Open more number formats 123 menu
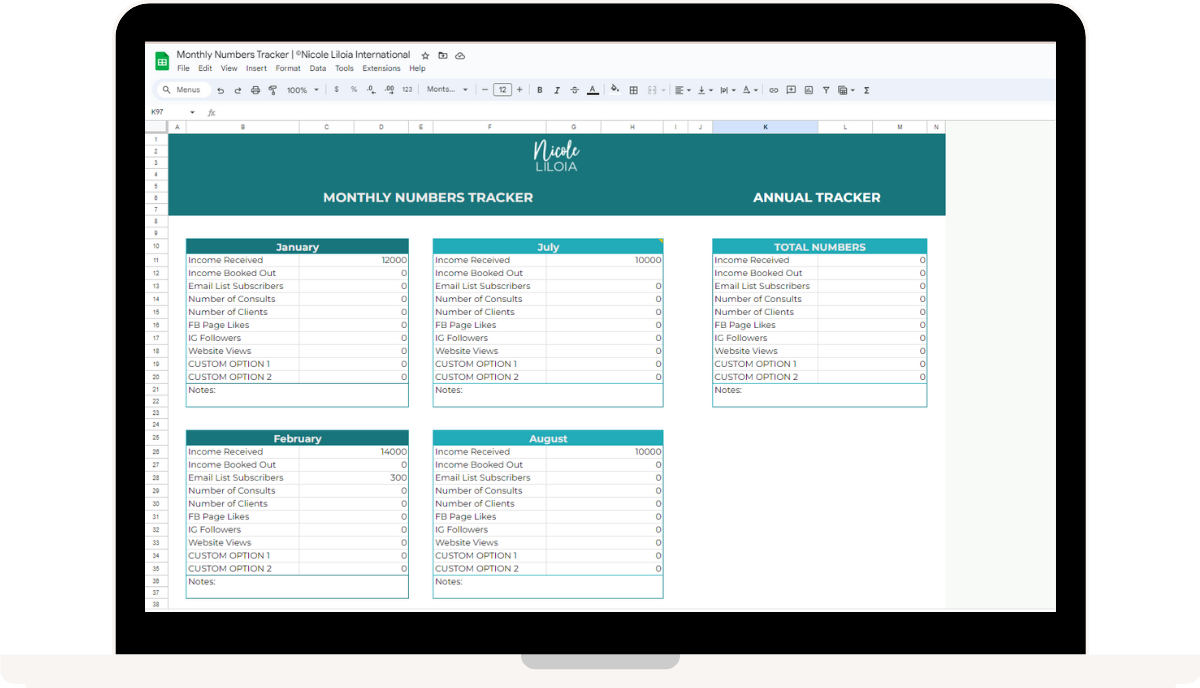The height and width of the screenshot is (688, 1200). pos(407,90)
